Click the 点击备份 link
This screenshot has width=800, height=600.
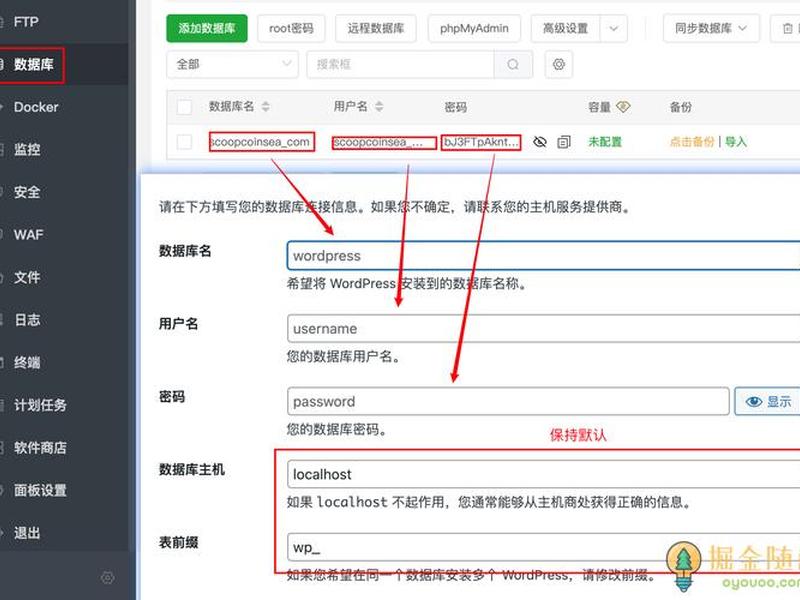click(x=692, y=142)
